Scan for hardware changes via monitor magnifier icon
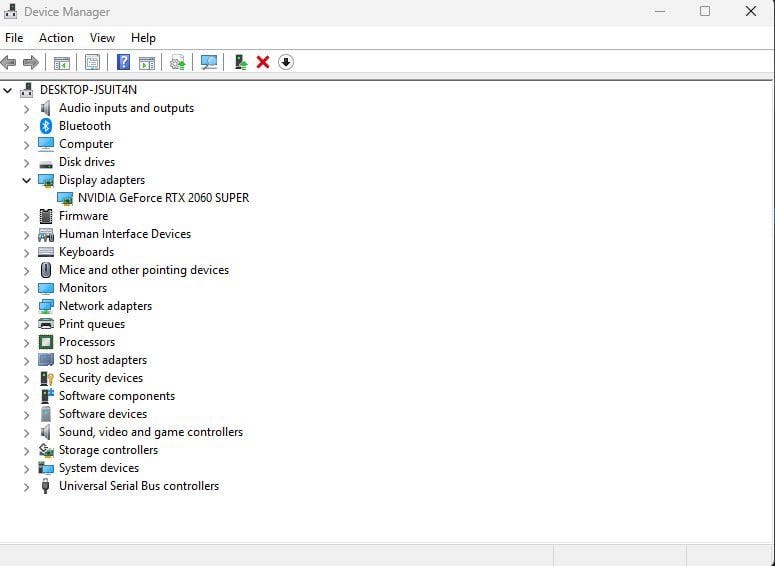 (x=209, y=62)
